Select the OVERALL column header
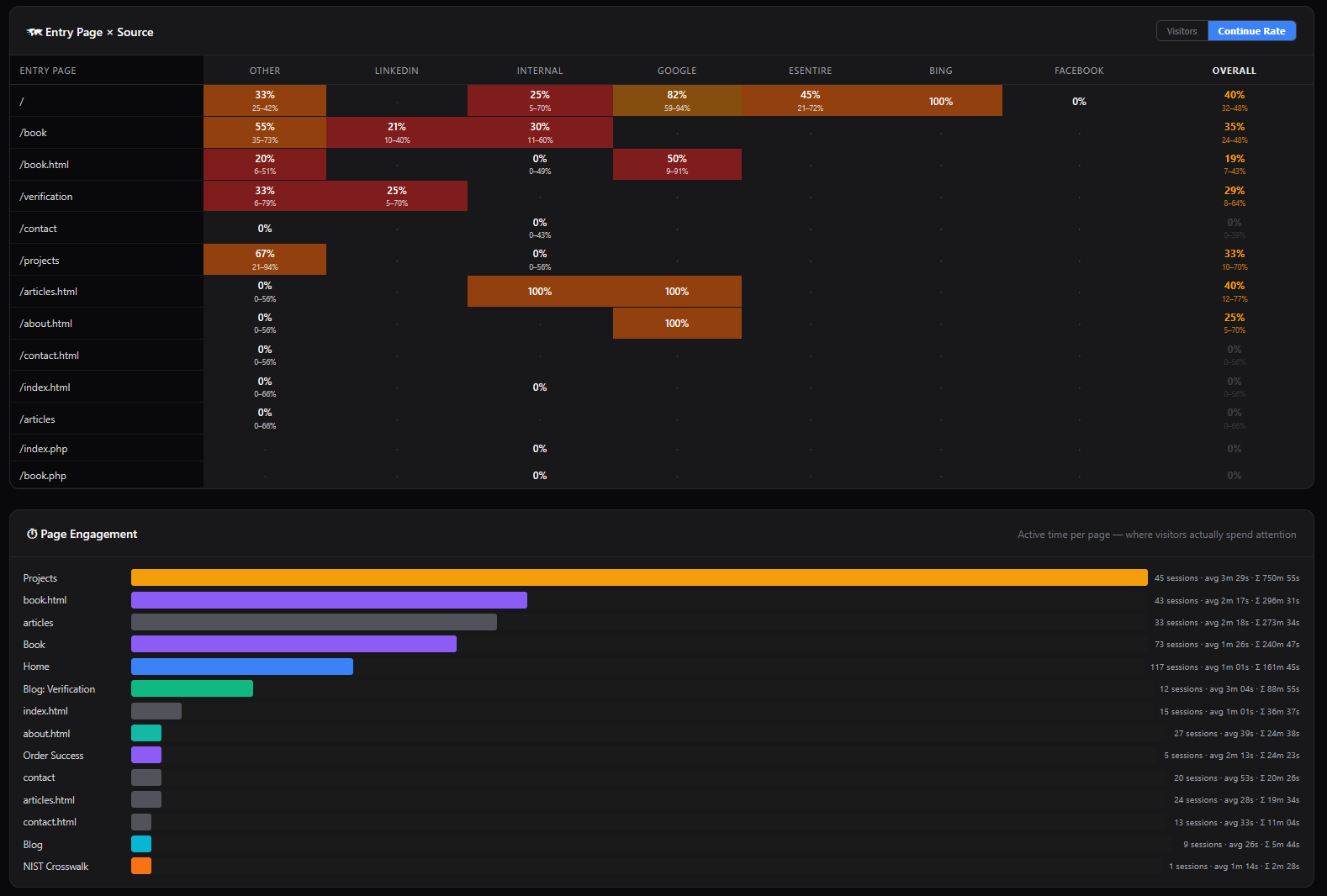 coord(1234,71)
